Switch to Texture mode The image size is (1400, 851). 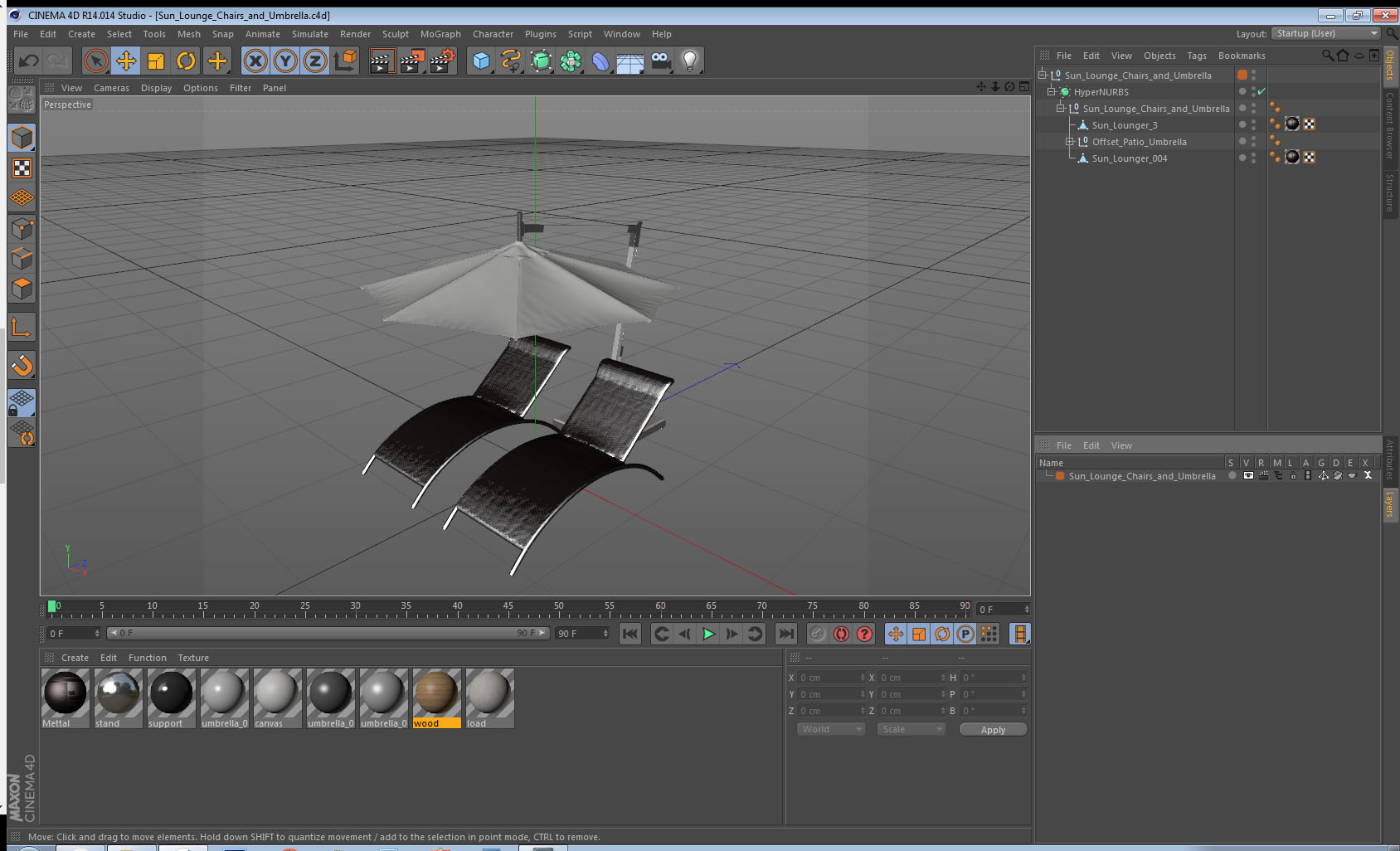coord(22,168)
